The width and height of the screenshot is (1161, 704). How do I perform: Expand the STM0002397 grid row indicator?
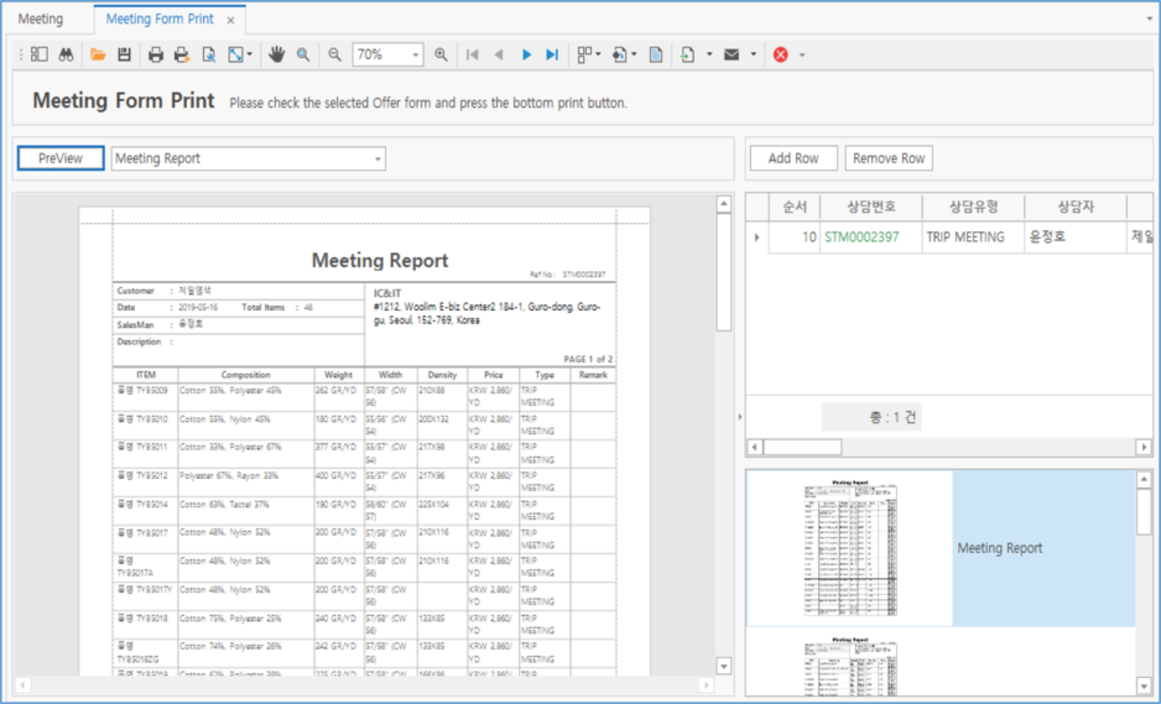pos(756,238)
